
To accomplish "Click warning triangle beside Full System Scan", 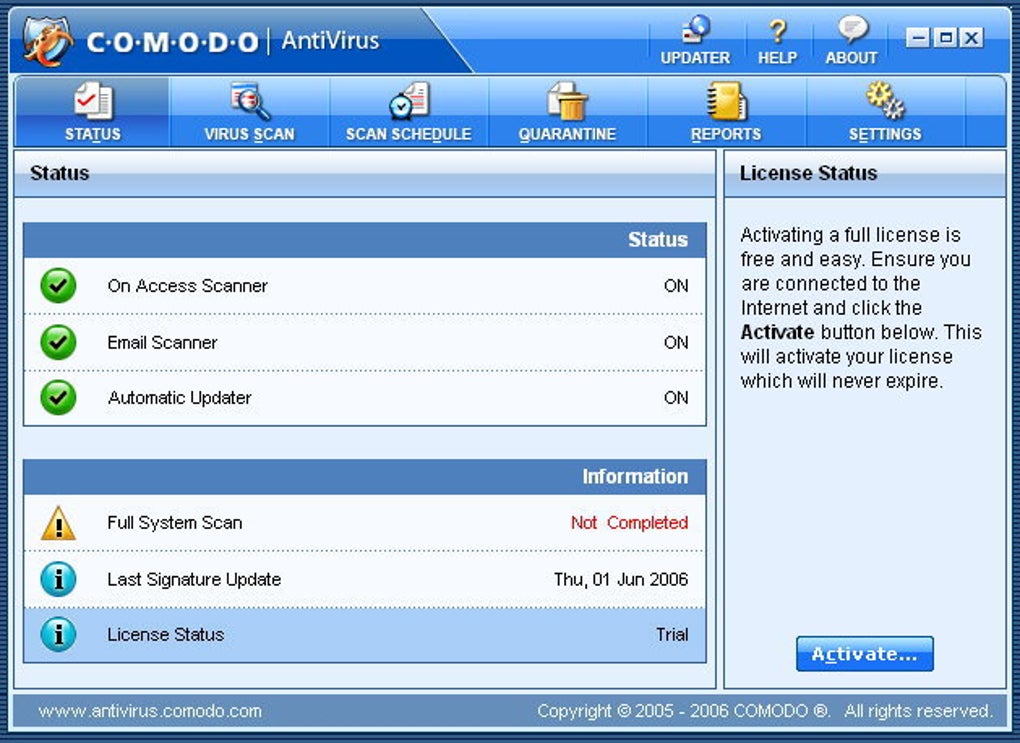I will [59, 523].
